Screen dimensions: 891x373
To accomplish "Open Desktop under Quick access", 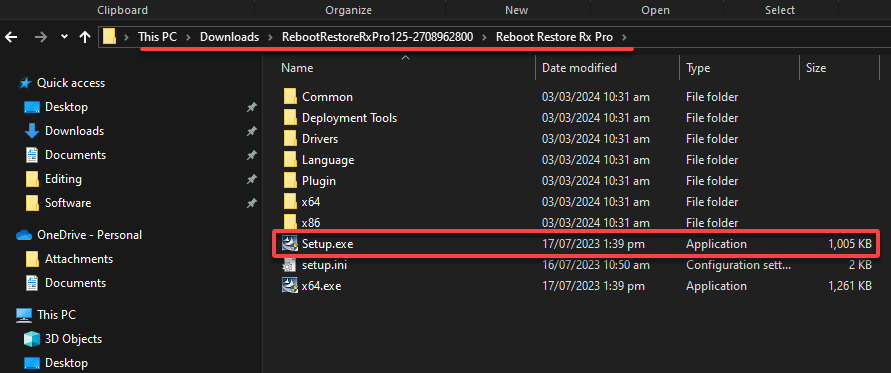I will click(x=66, y=107).
